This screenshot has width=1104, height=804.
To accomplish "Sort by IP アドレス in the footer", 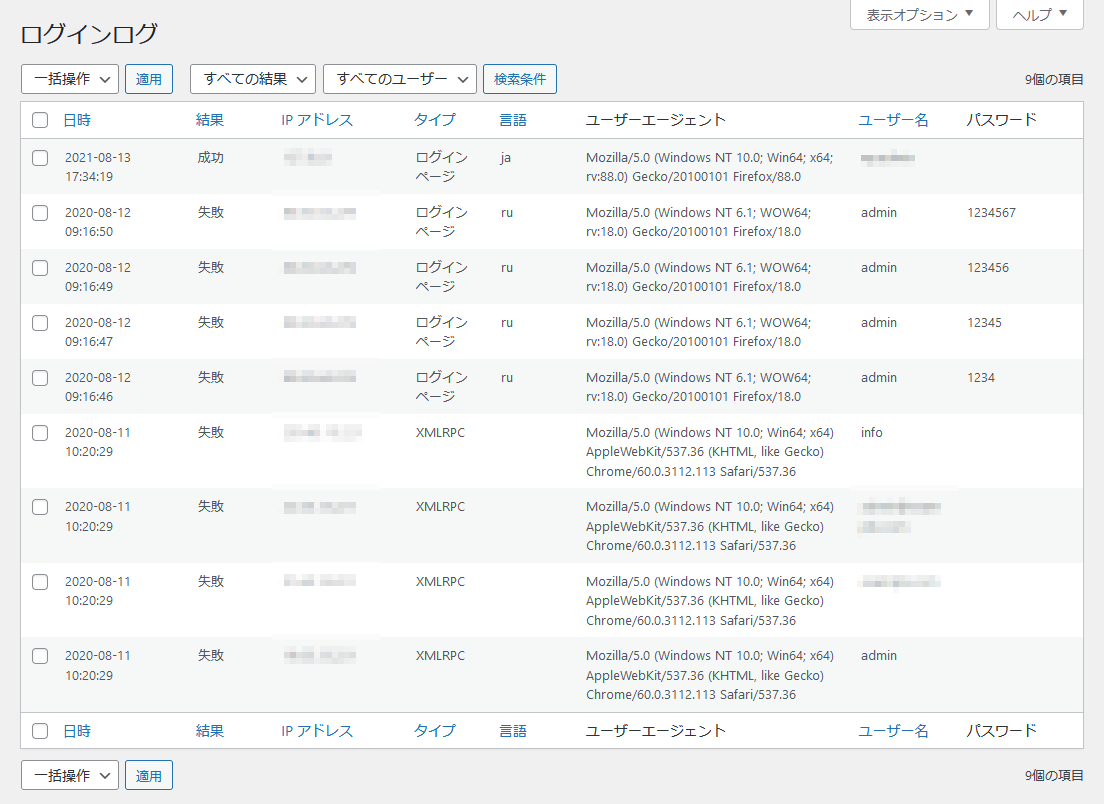I will 317,731.
